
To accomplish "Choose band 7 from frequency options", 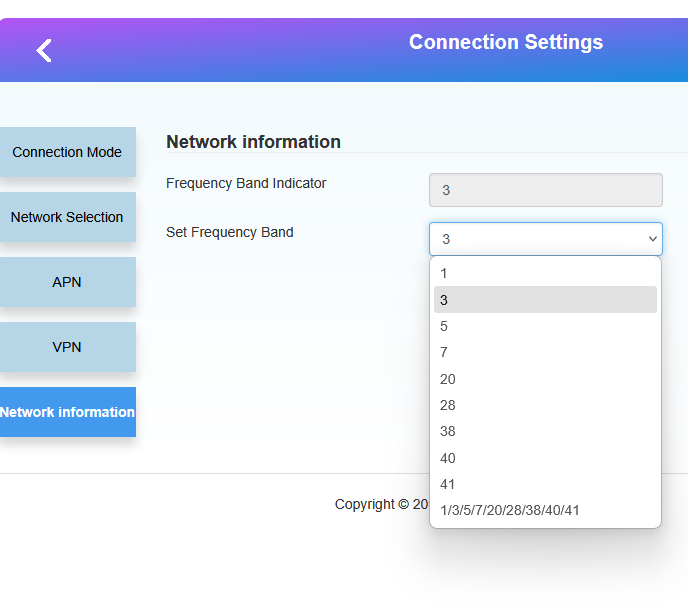I will (545, 352).
